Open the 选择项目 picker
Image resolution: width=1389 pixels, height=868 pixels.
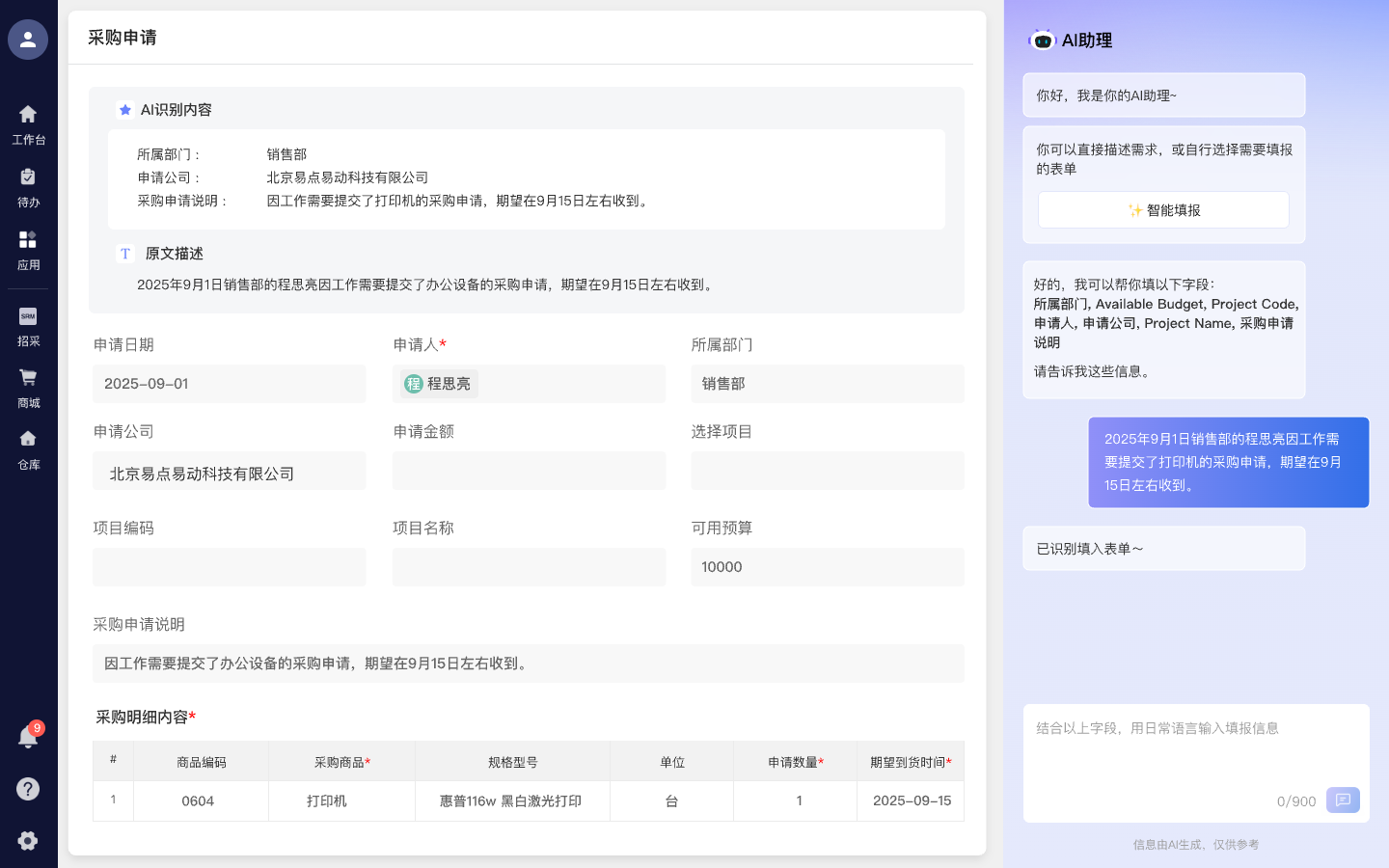coord(828,471)
